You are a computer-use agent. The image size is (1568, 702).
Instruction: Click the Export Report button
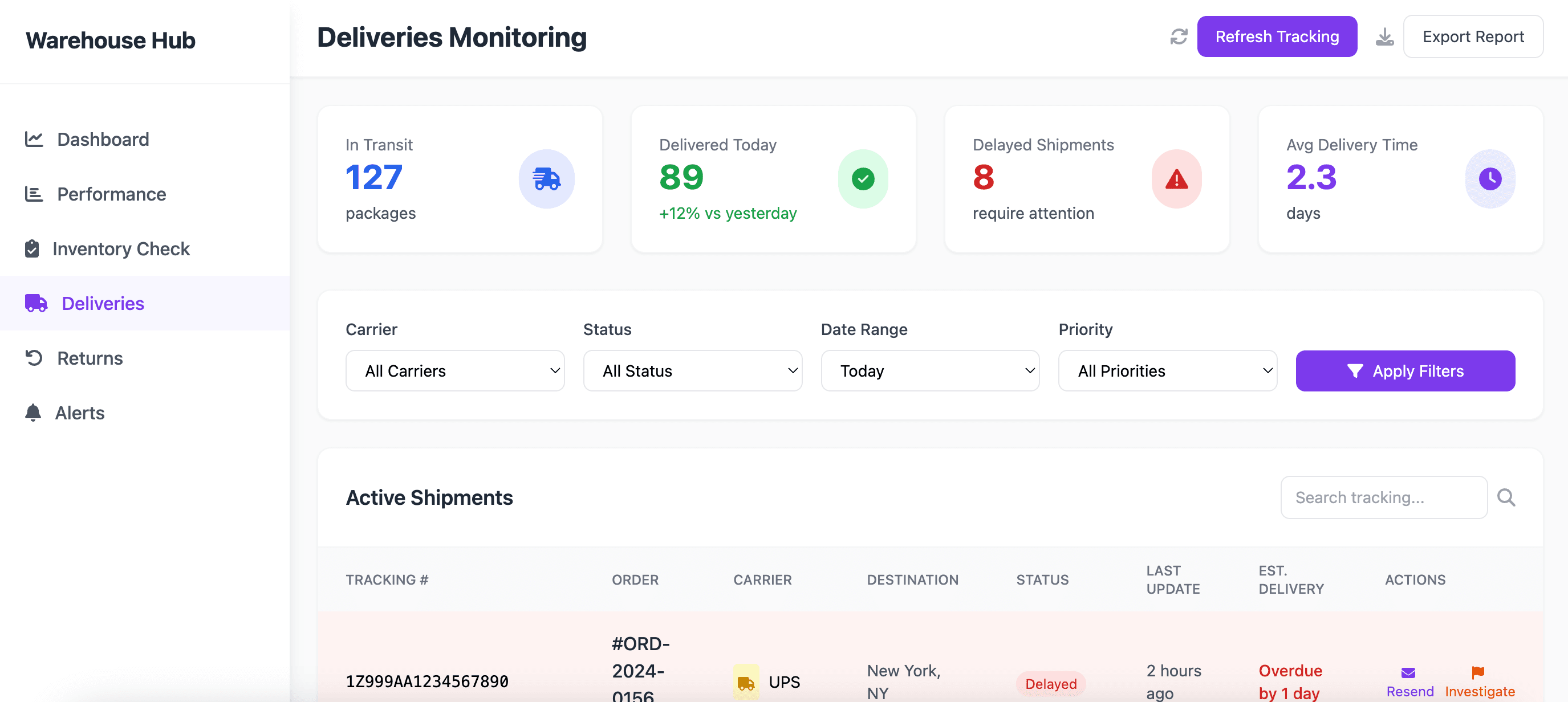1474,36
